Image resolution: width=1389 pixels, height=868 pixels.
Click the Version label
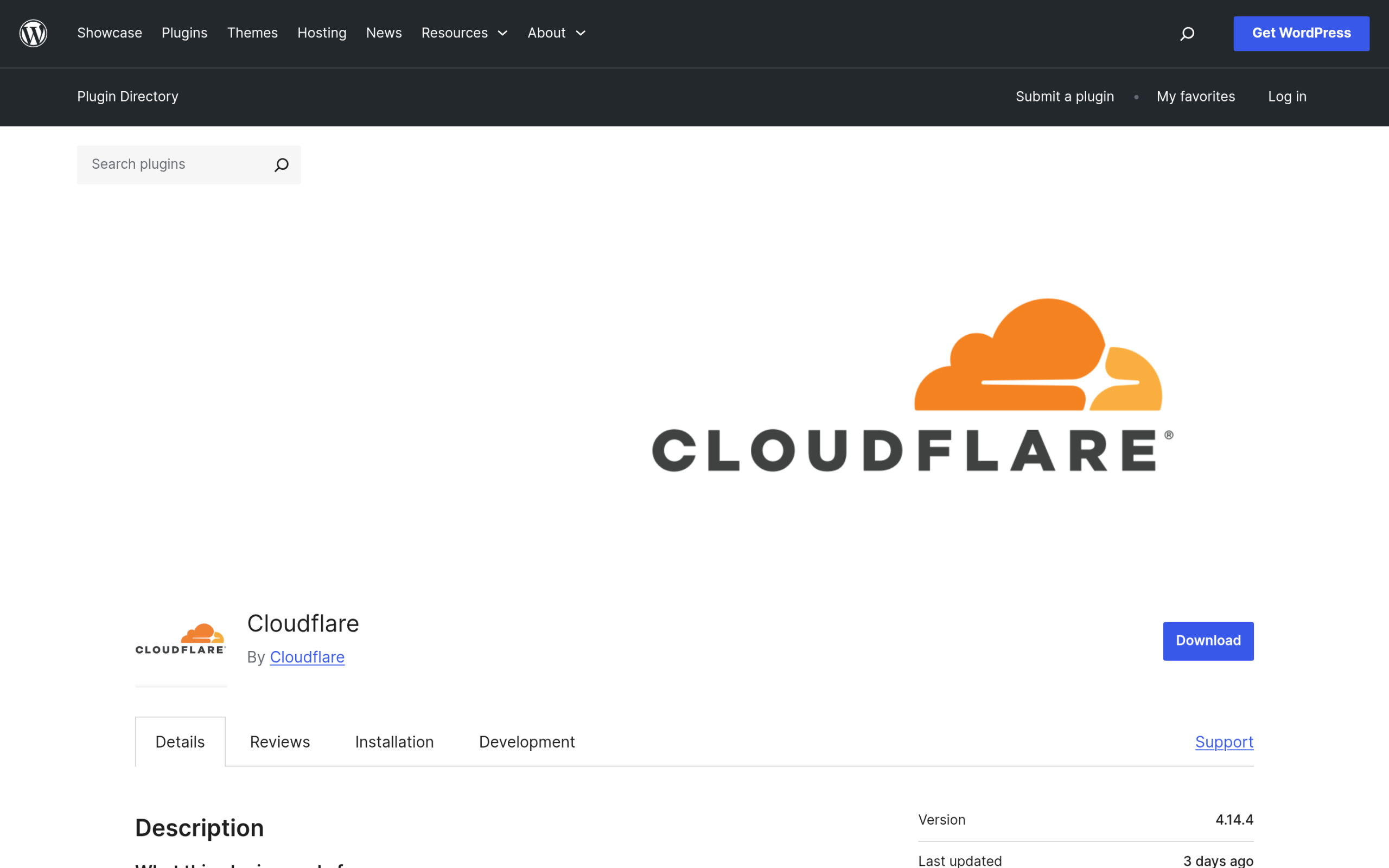coord(941,820)
